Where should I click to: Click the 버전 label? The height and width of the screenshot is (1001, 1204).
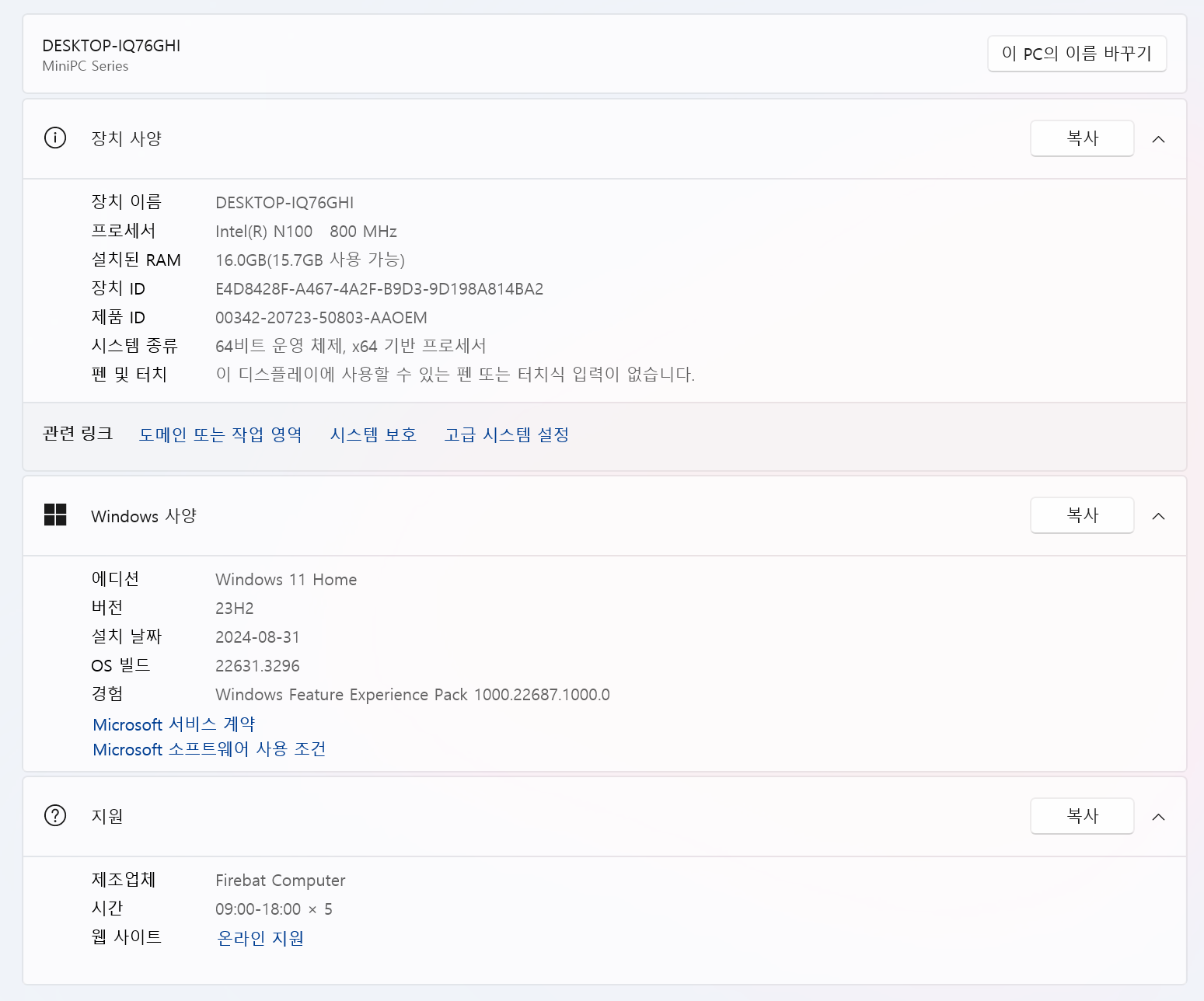107,608
